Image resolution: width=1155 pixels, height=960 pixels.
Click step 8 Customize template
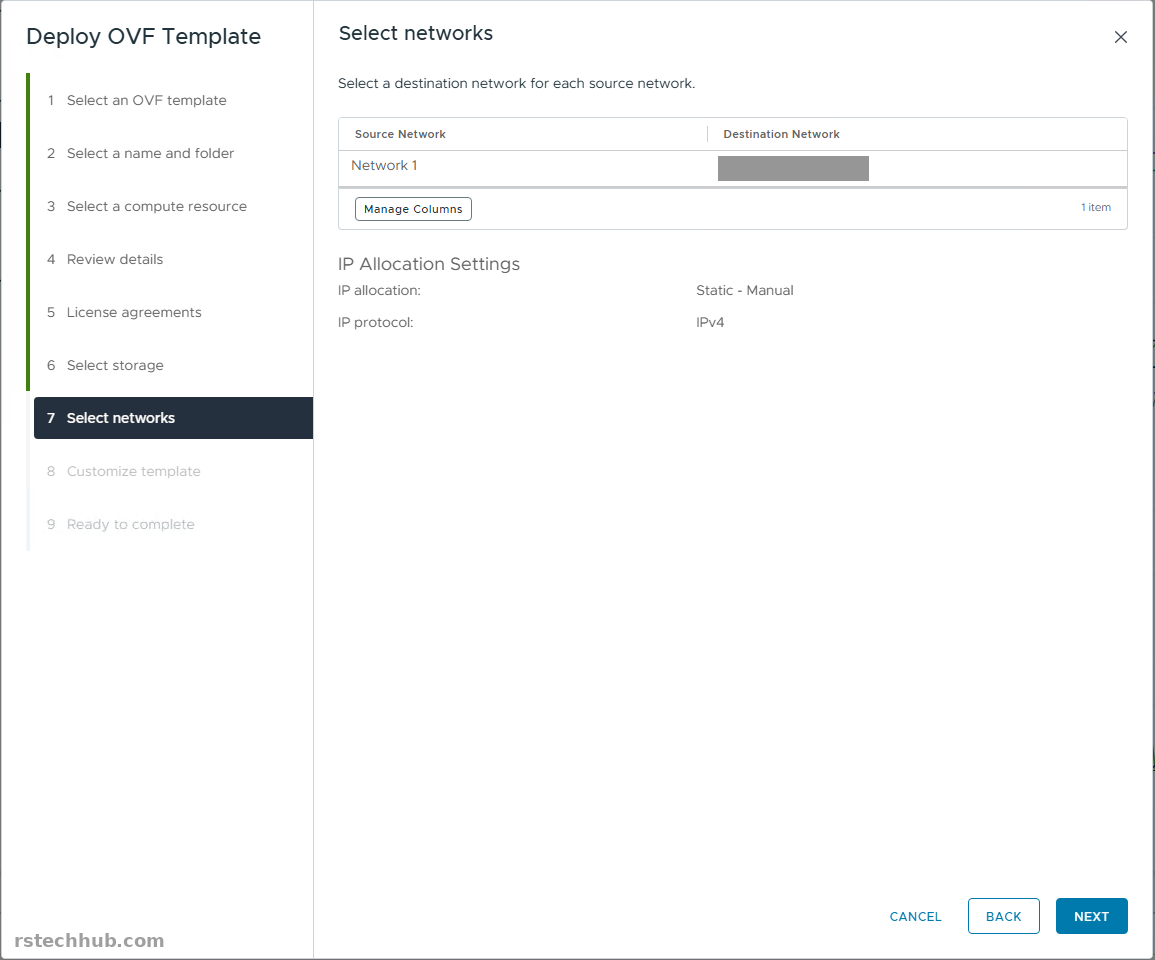point(123,472)
